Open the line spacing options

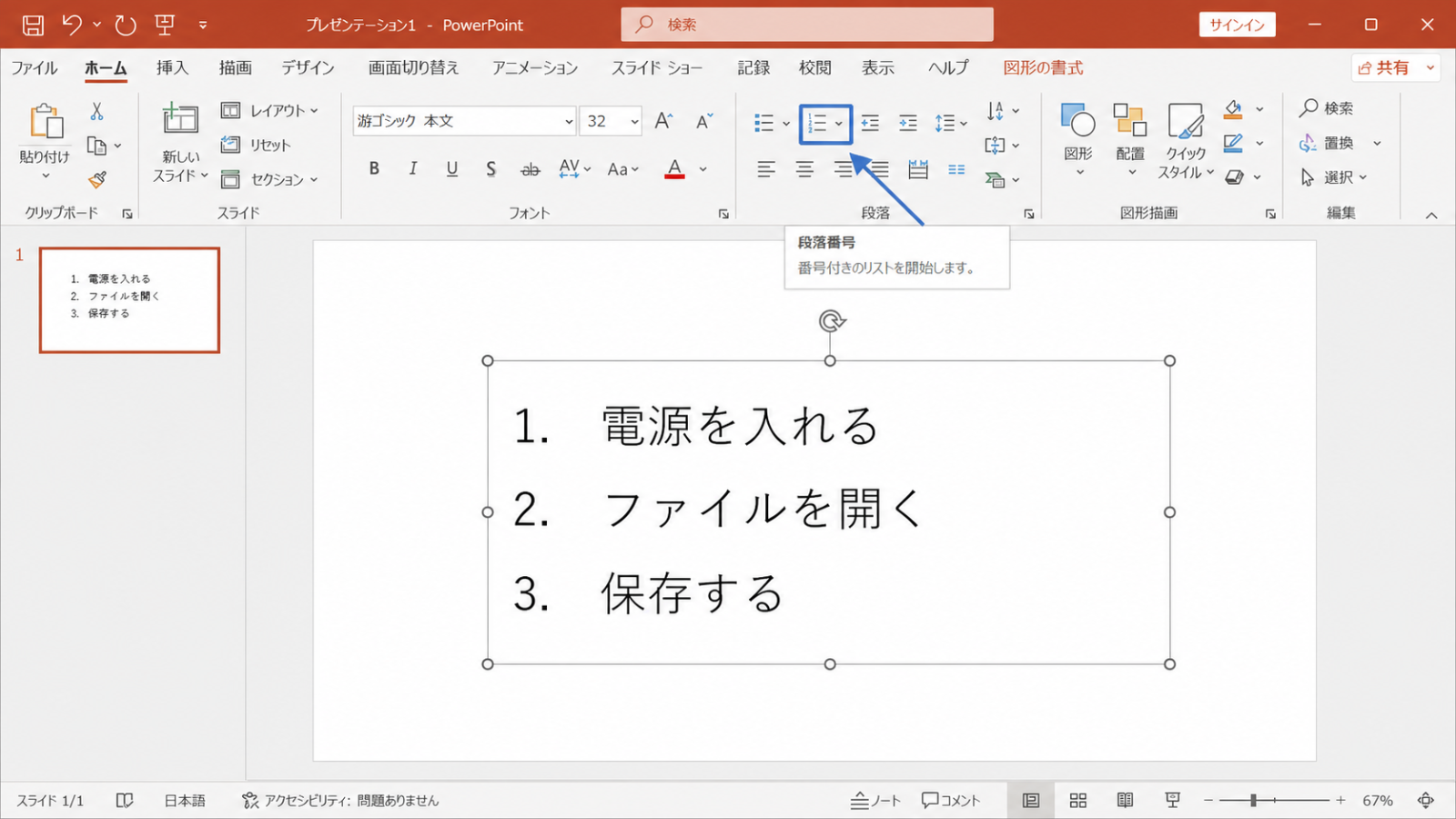coord(952,123)
